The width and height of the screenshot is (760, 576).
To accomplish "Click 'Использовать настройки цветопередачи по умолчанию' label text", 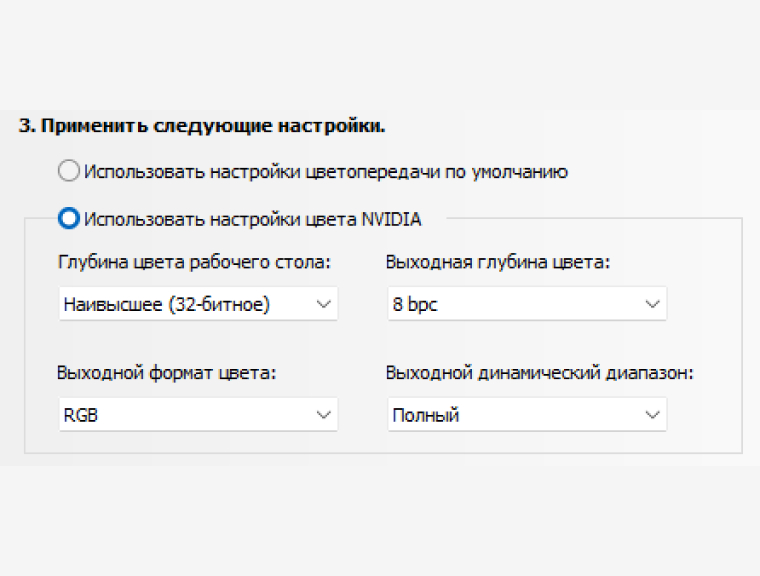I will (x=326, y=171).
